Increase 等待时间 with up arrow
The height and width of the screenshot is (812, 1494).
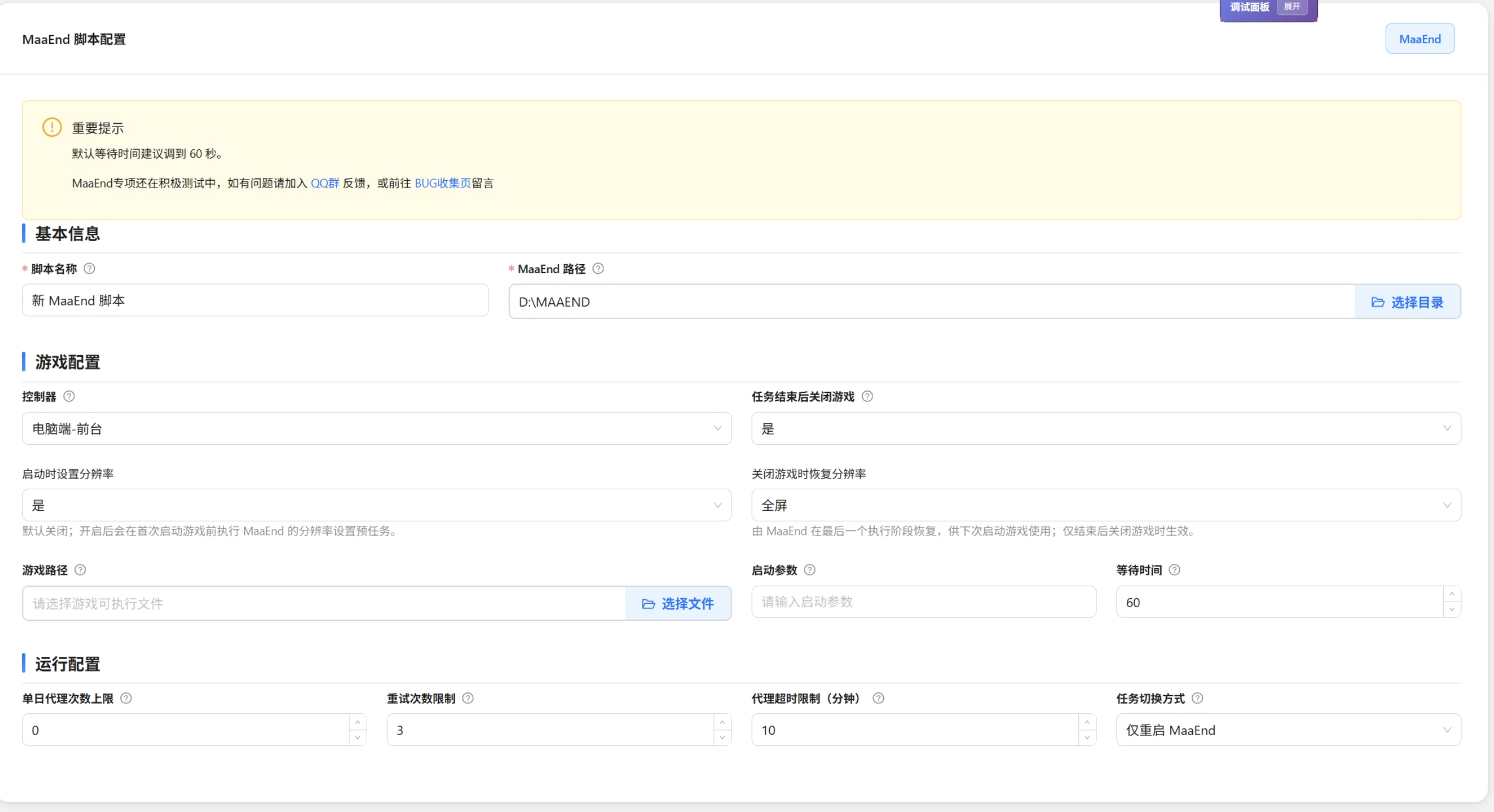click(1452, 595)
